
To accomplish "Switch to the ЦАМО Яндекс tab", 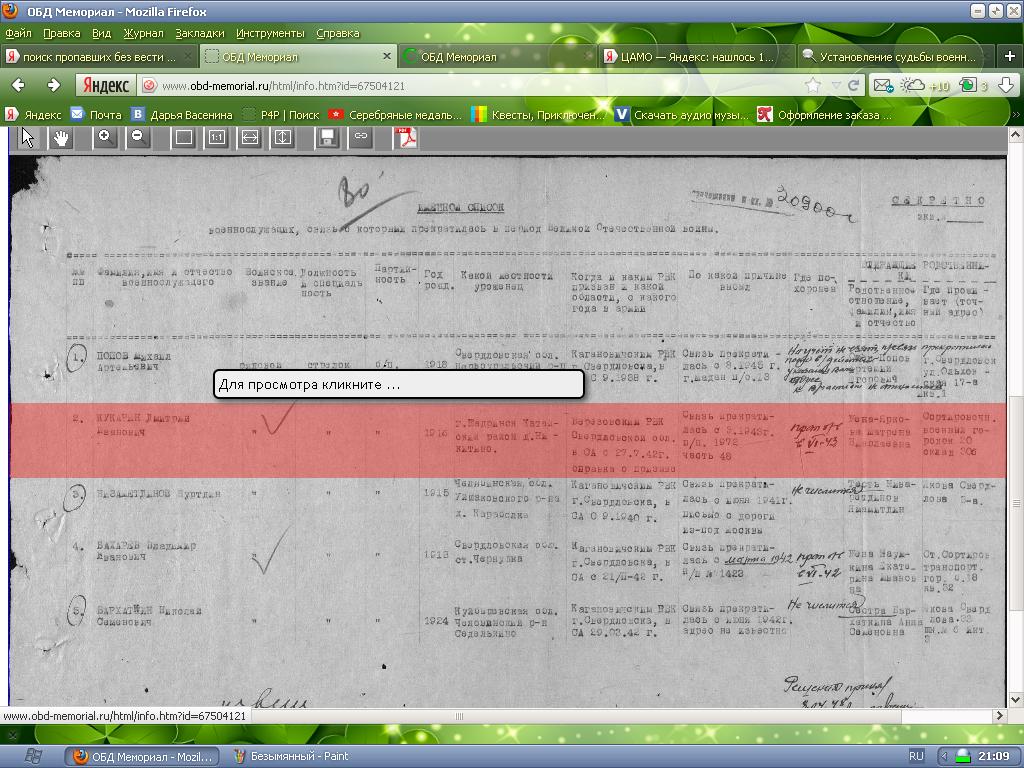I will (x=690, y=57).
